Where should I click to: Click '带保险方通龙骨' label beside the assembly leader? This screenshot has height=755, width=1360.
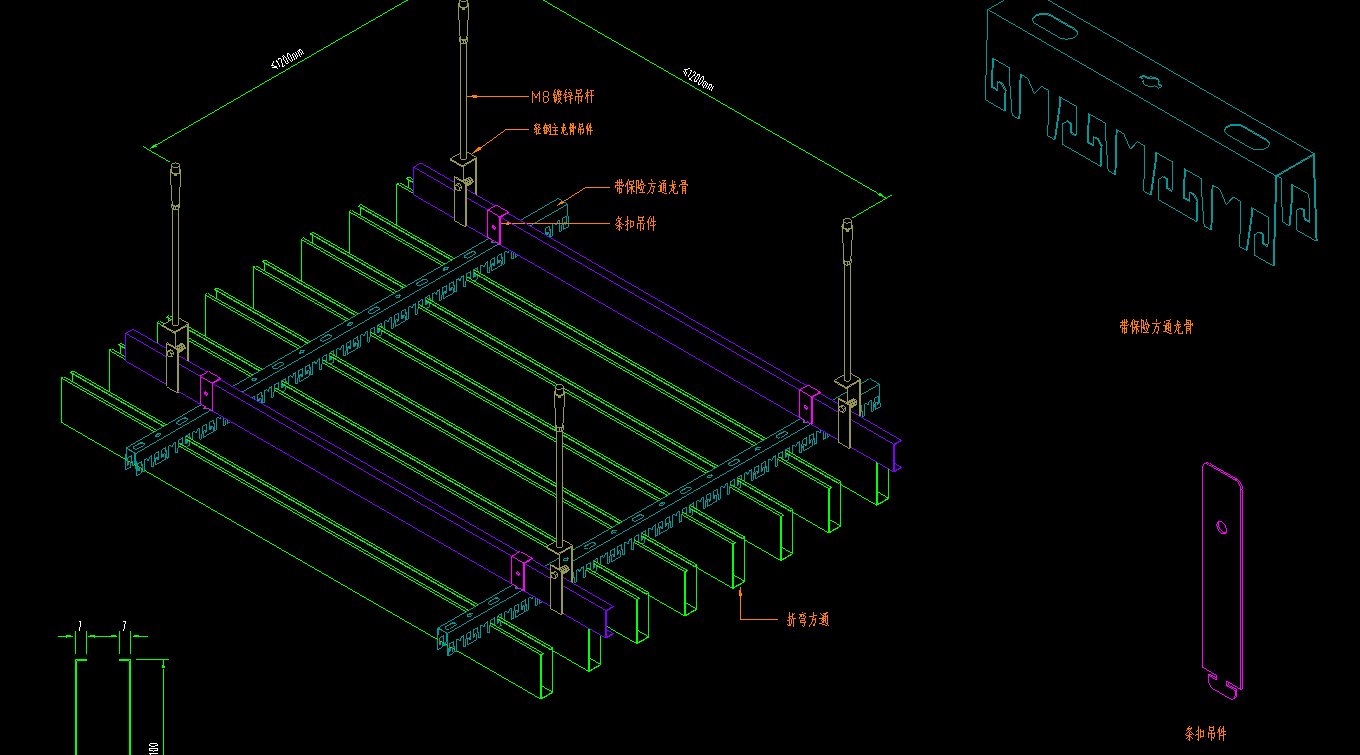651,187
